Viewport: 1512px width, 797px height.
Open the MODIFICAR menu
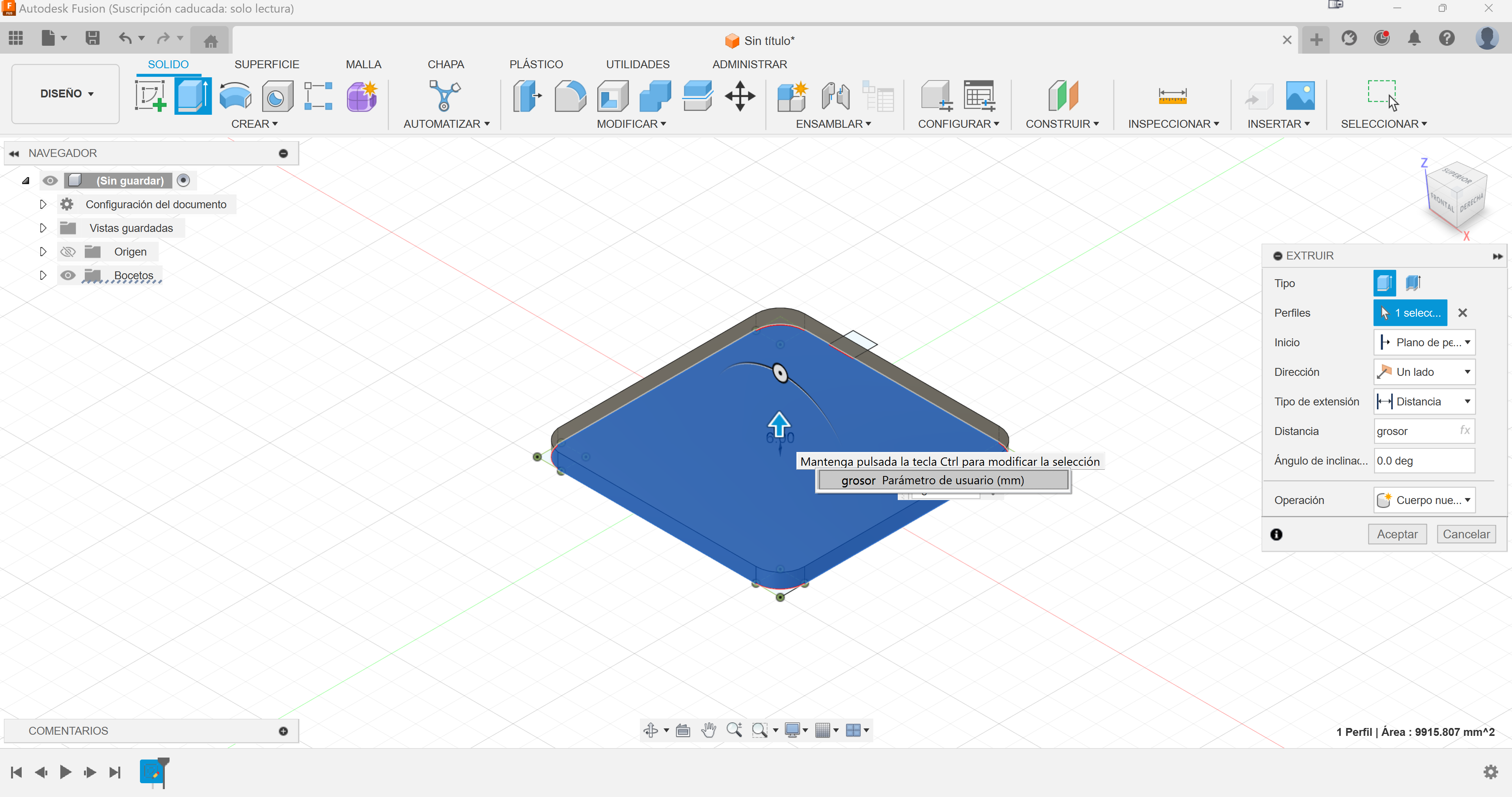pyautogui.click(x=631, y=124)
